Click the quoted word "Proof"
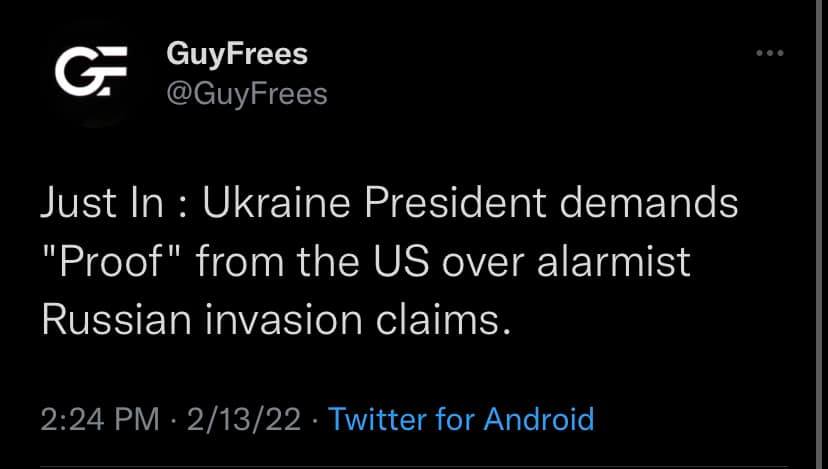828x469 pixels. click(111, 262)
